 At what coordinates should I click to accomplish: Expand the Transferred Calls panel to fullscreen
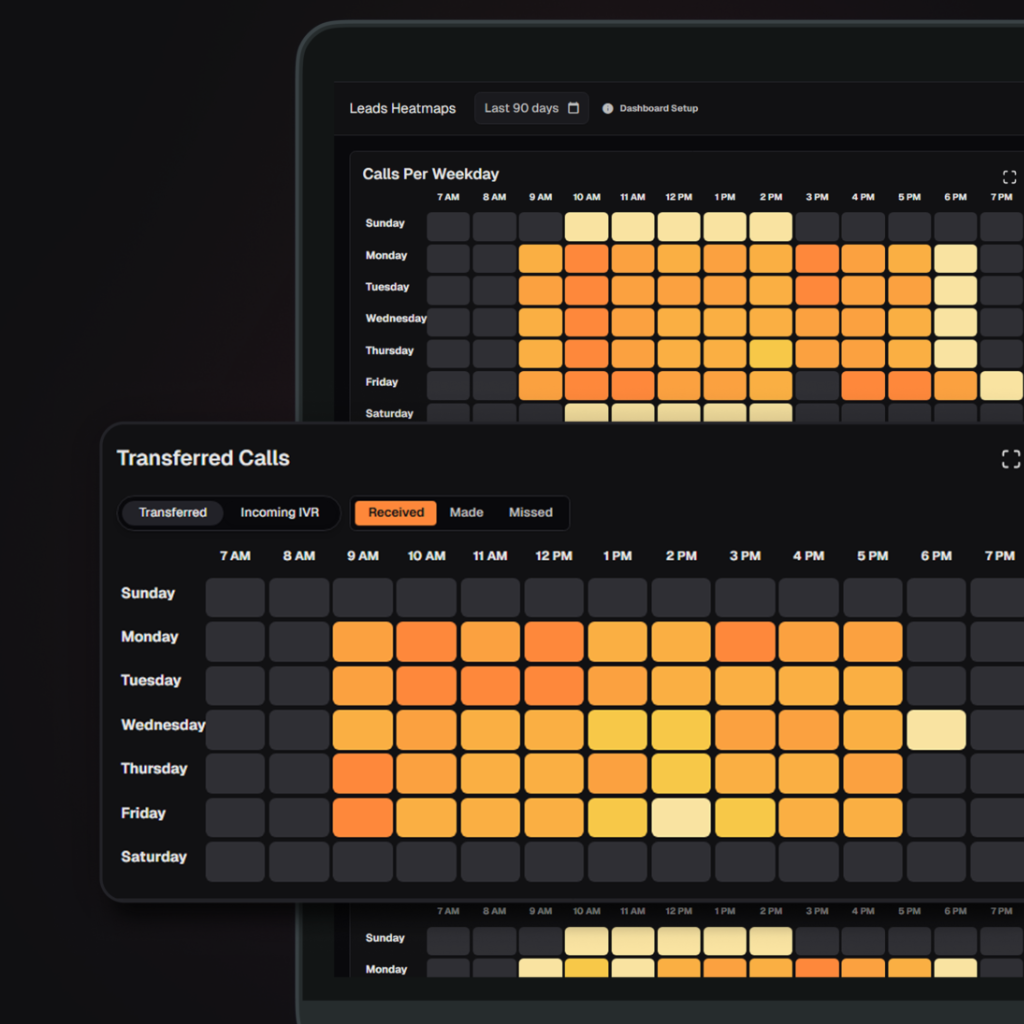(1010, 459)
